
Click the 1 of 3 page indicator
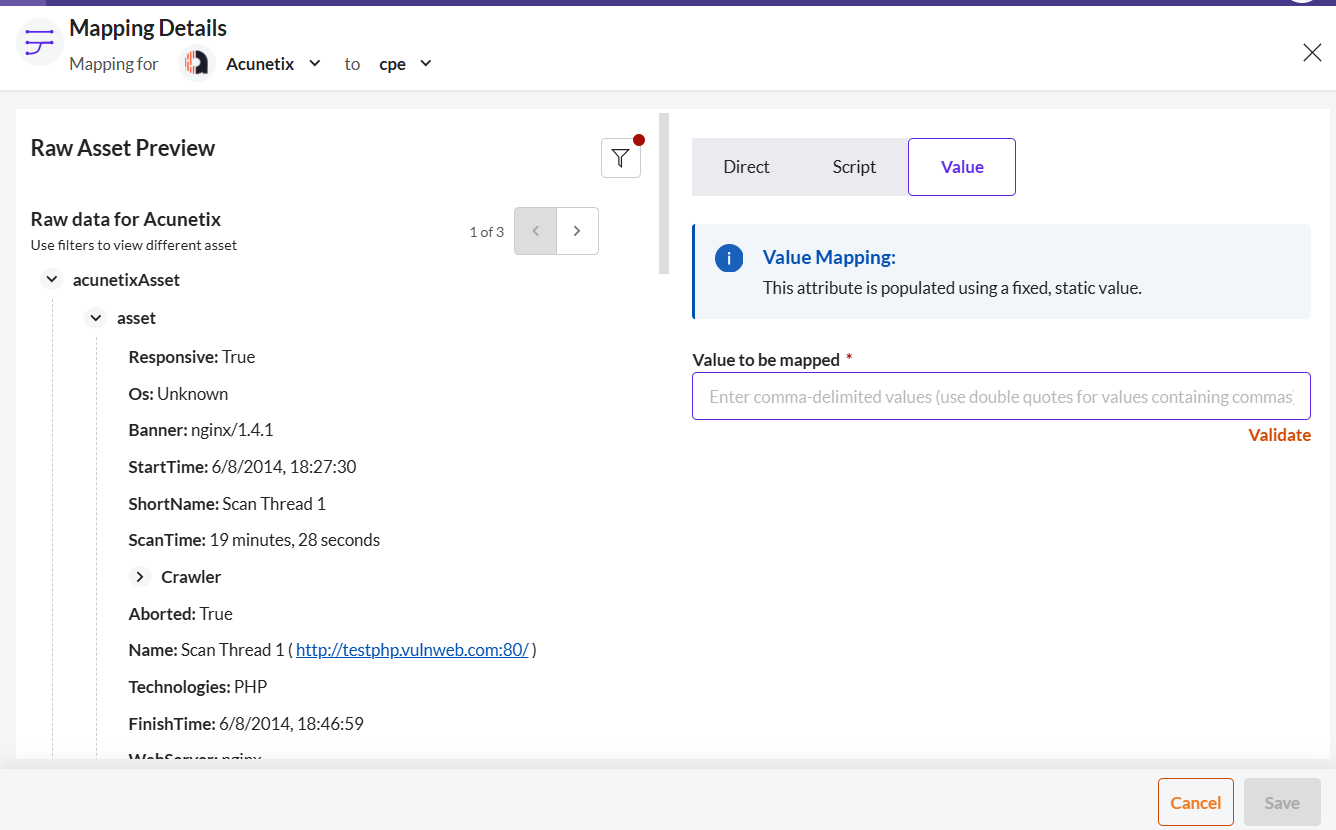pyautogui.click(x=486, y=232)
